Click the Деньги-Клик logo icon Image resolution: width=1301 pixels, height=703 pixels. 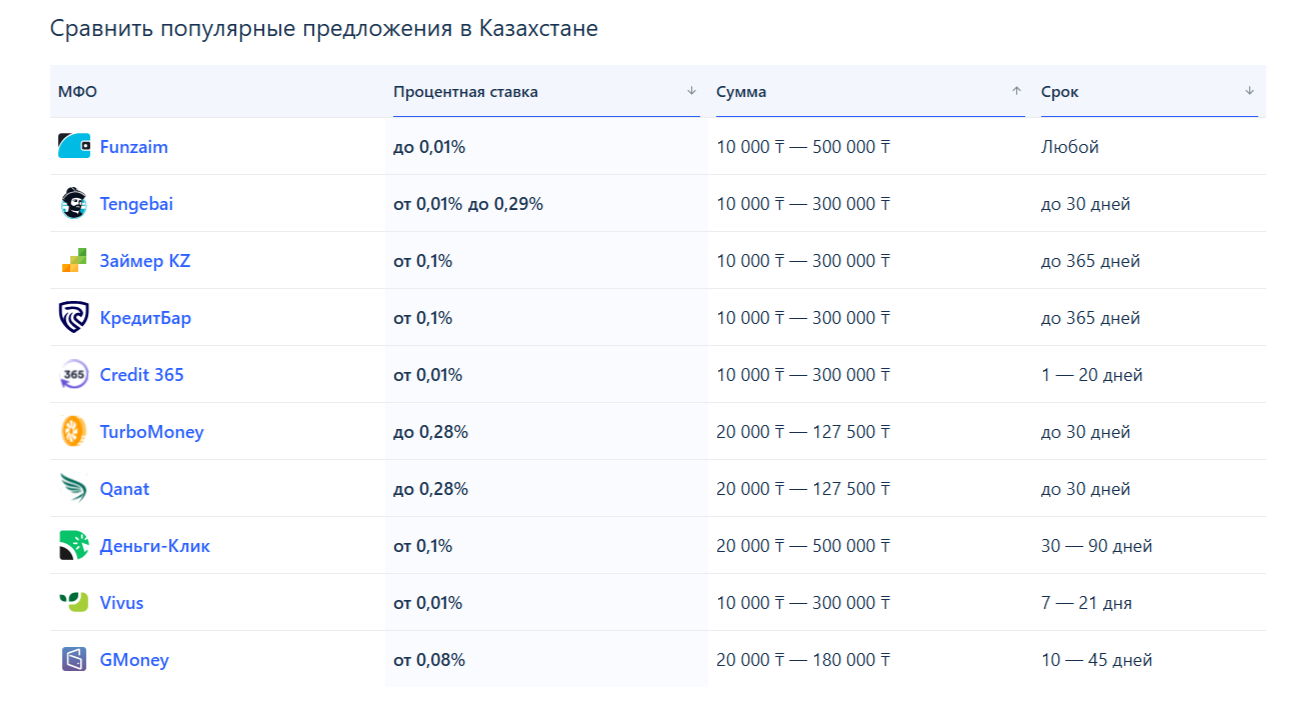[x=74, y=546]
